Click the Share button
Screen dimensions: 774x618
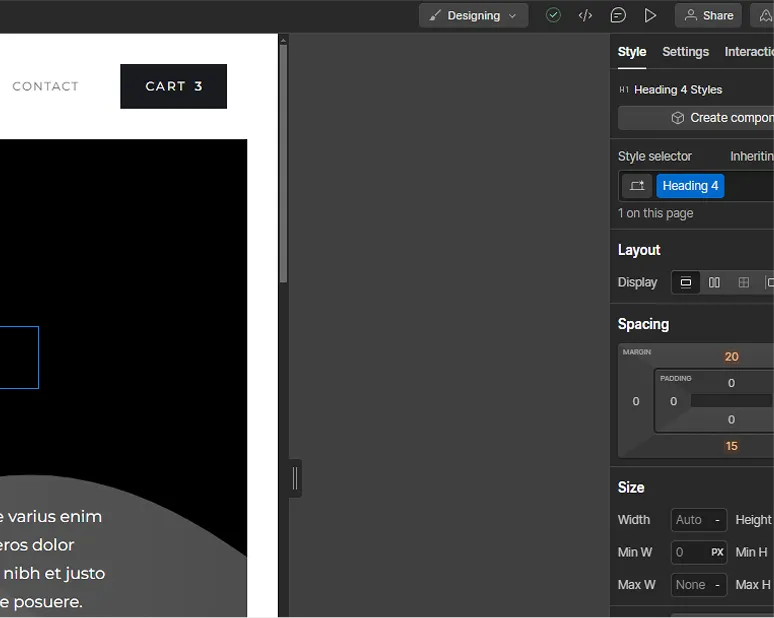click(x=708, y=16)
